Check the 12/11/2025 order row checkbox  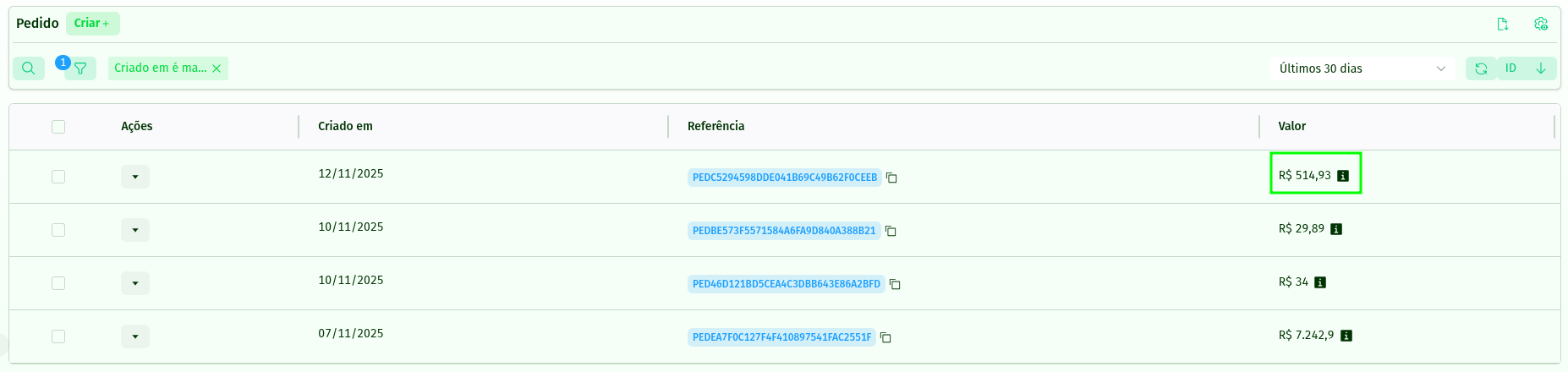tap(58, 177)
